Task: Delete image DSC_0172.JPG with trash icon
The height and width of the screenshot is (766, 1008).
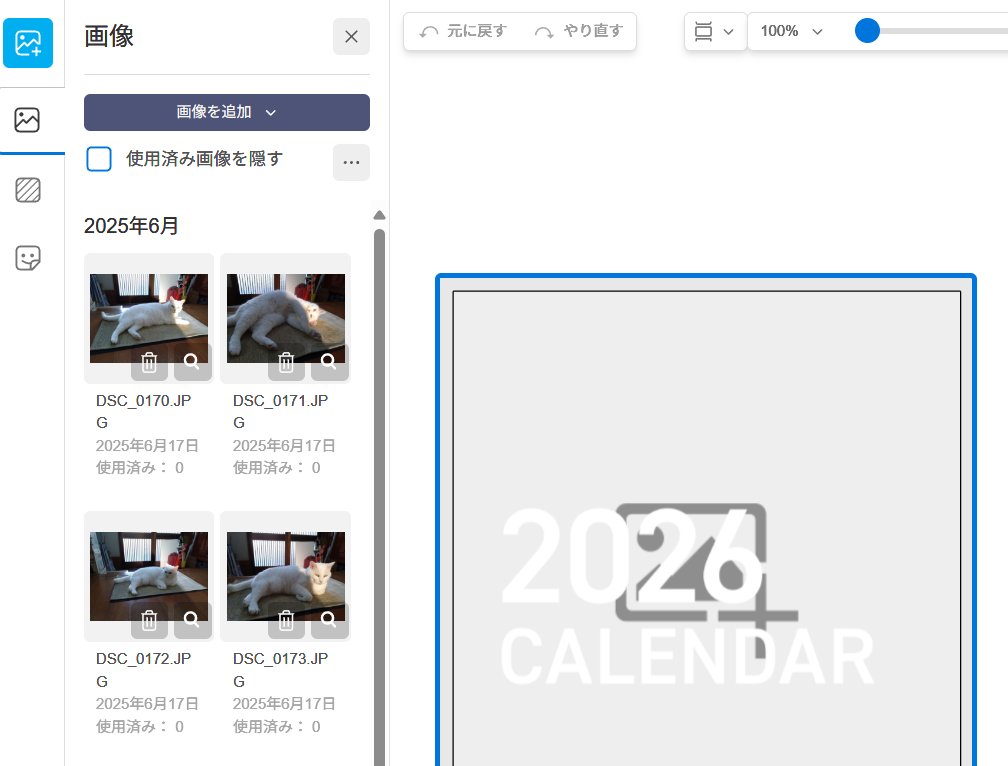Action: 149,620
